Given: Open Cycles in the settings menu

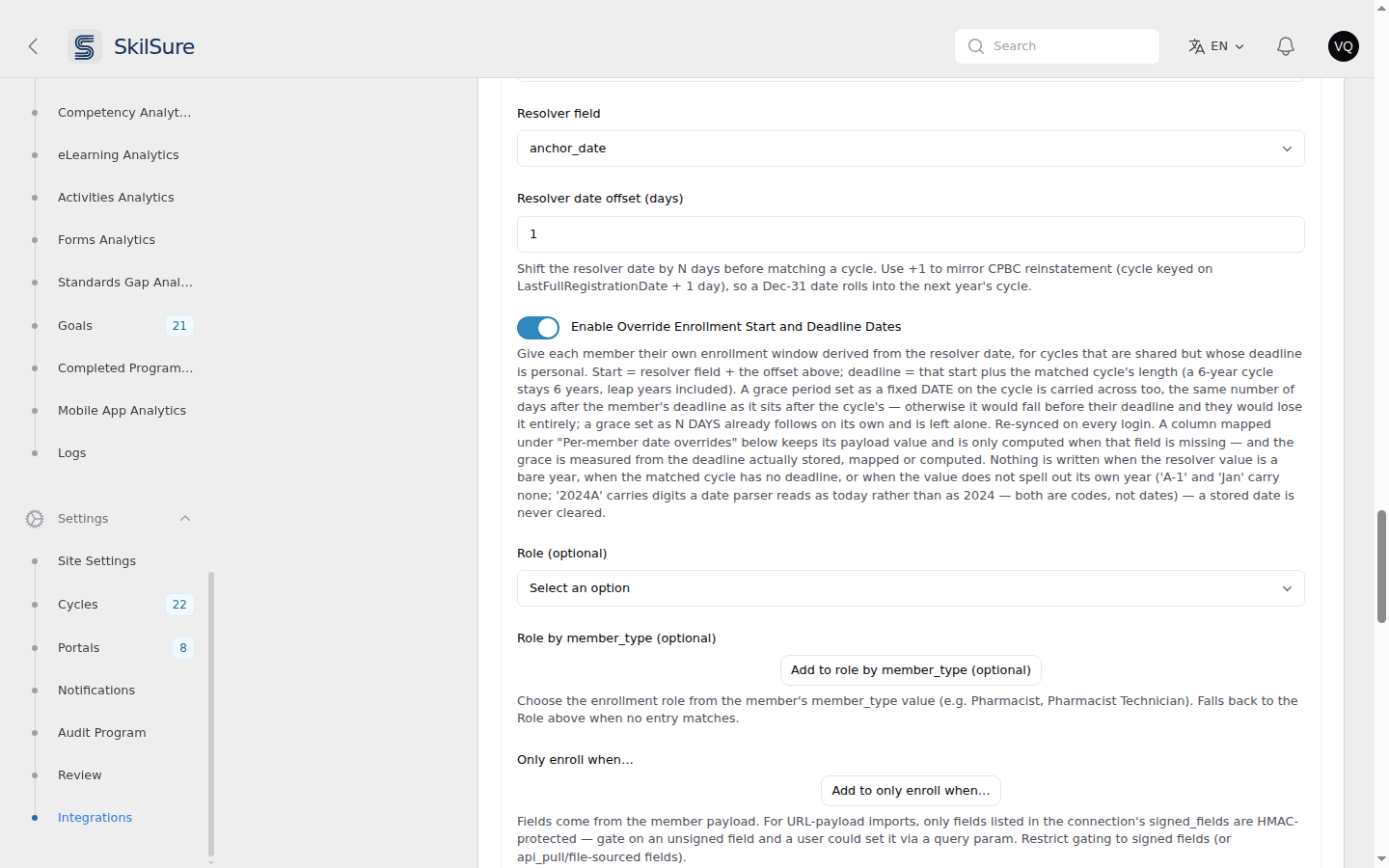Looking at the screenshot, I should point(78,605).
